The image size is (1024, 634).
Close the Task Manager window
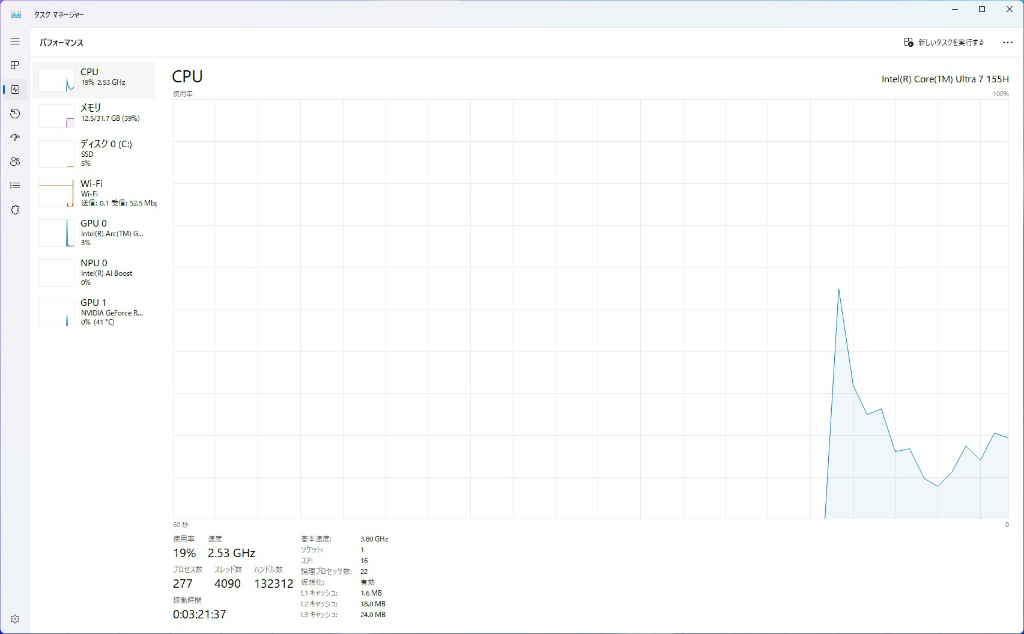click(x=1008, y=10)
